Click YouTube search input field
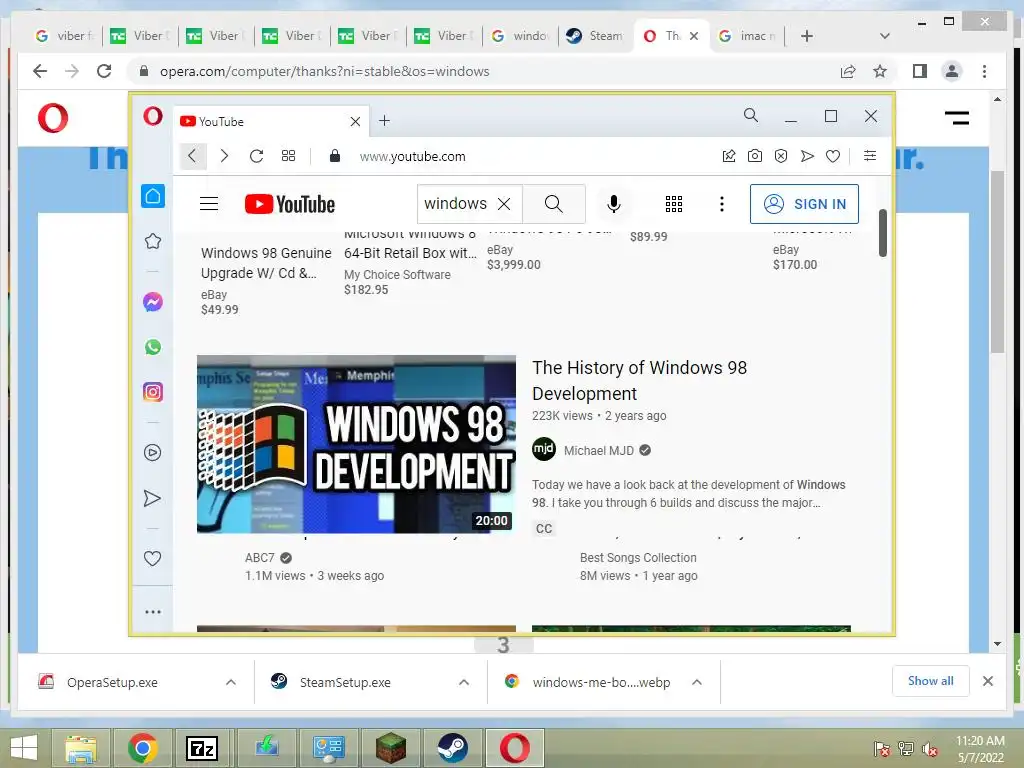The height and width of the screenshot is (768, 1024). coord(457,204)
